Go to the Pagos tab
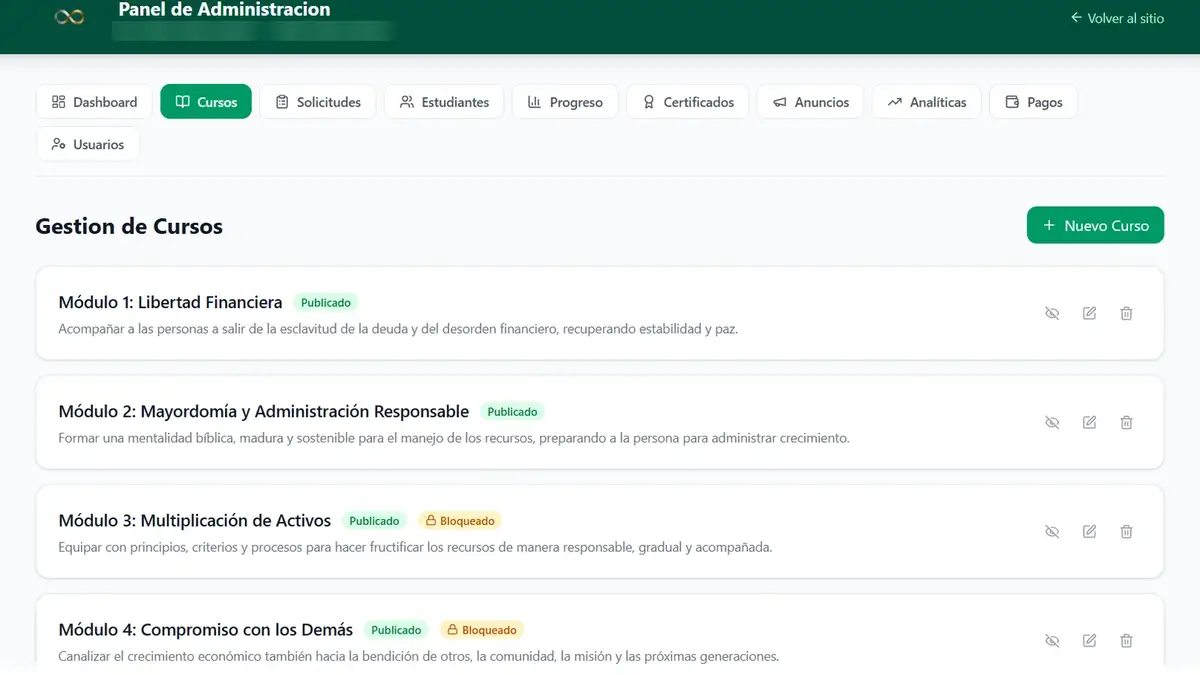 [x=1033, y=102]
